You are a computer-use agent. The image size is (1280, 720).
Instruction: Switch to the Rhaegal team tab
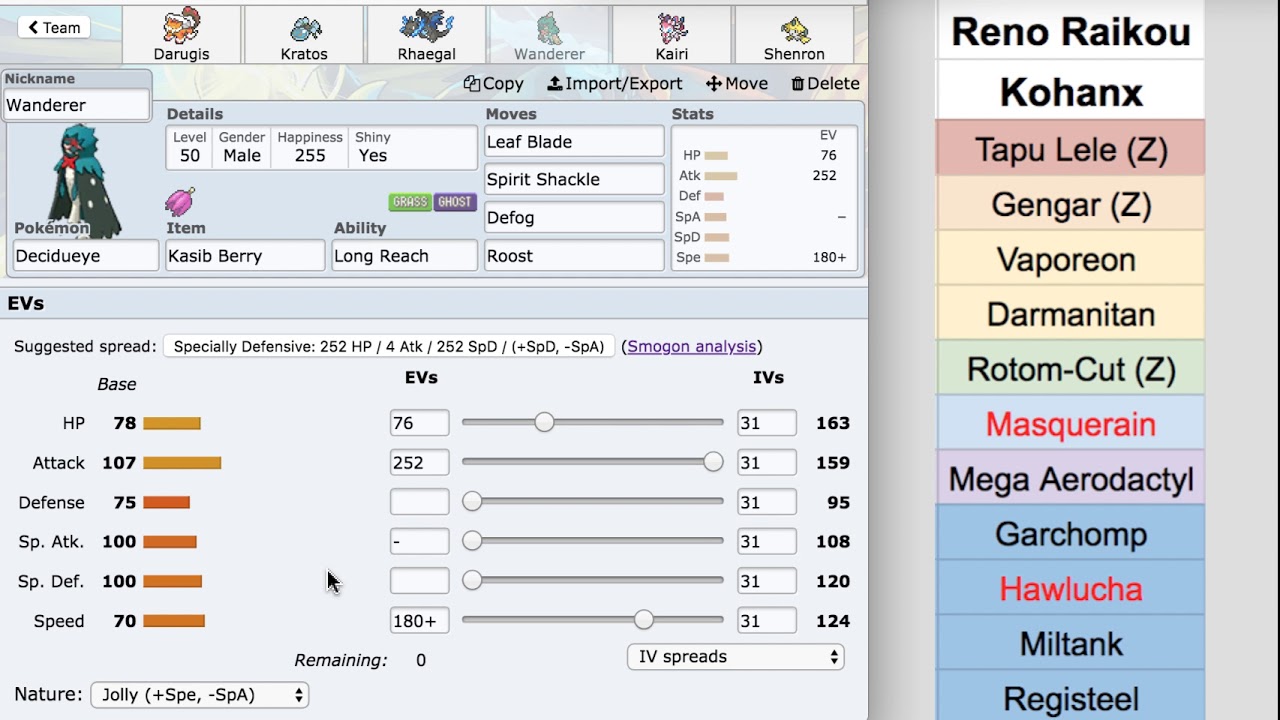click(427, 35)
